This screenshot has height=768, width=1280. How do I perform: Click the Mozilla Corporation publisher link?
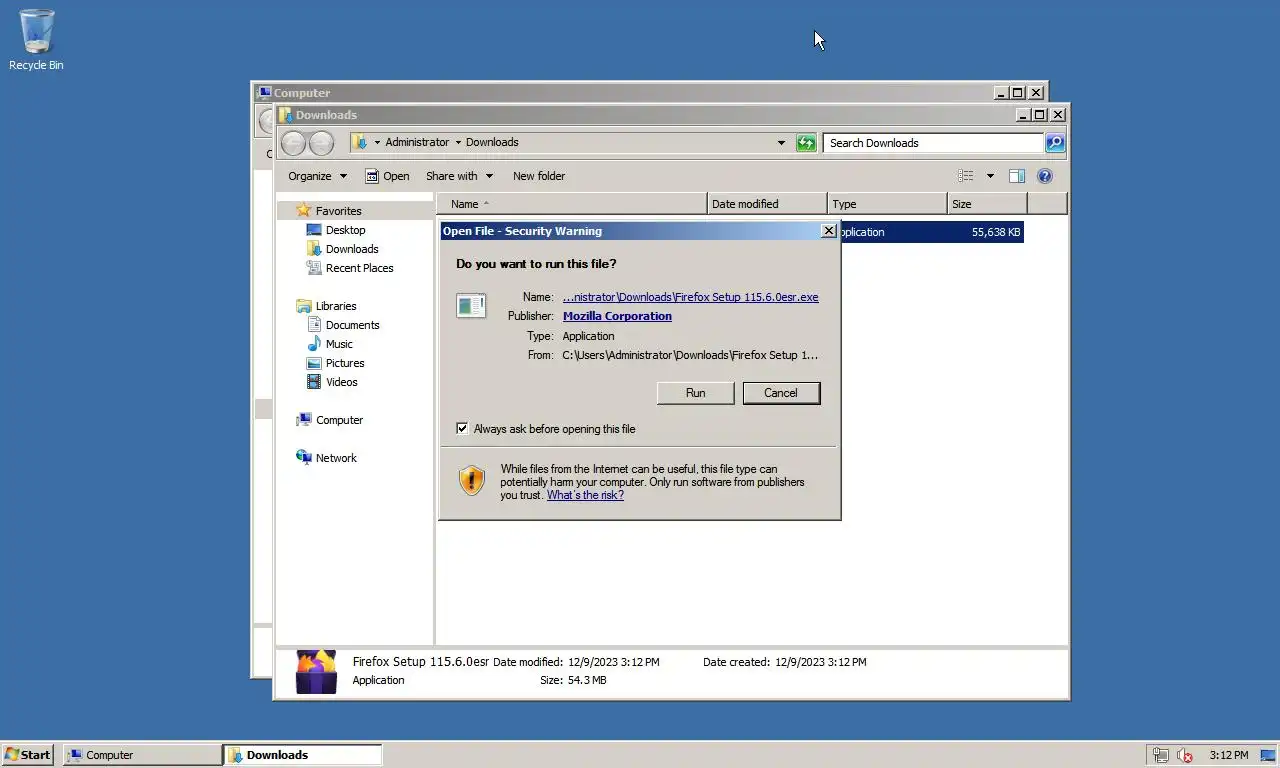pyautogui.click(x=617, y=316)
